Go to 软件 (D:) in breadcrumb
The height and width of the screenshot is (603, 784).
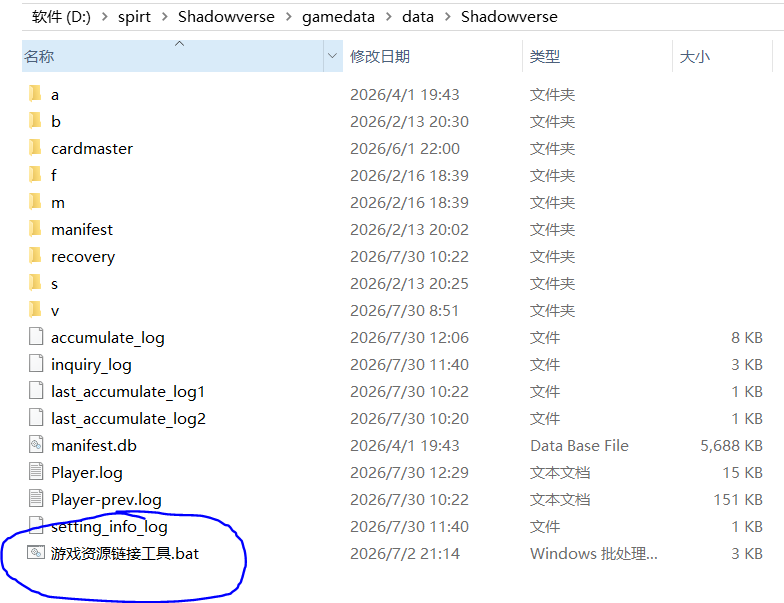[x=61, y=17]
